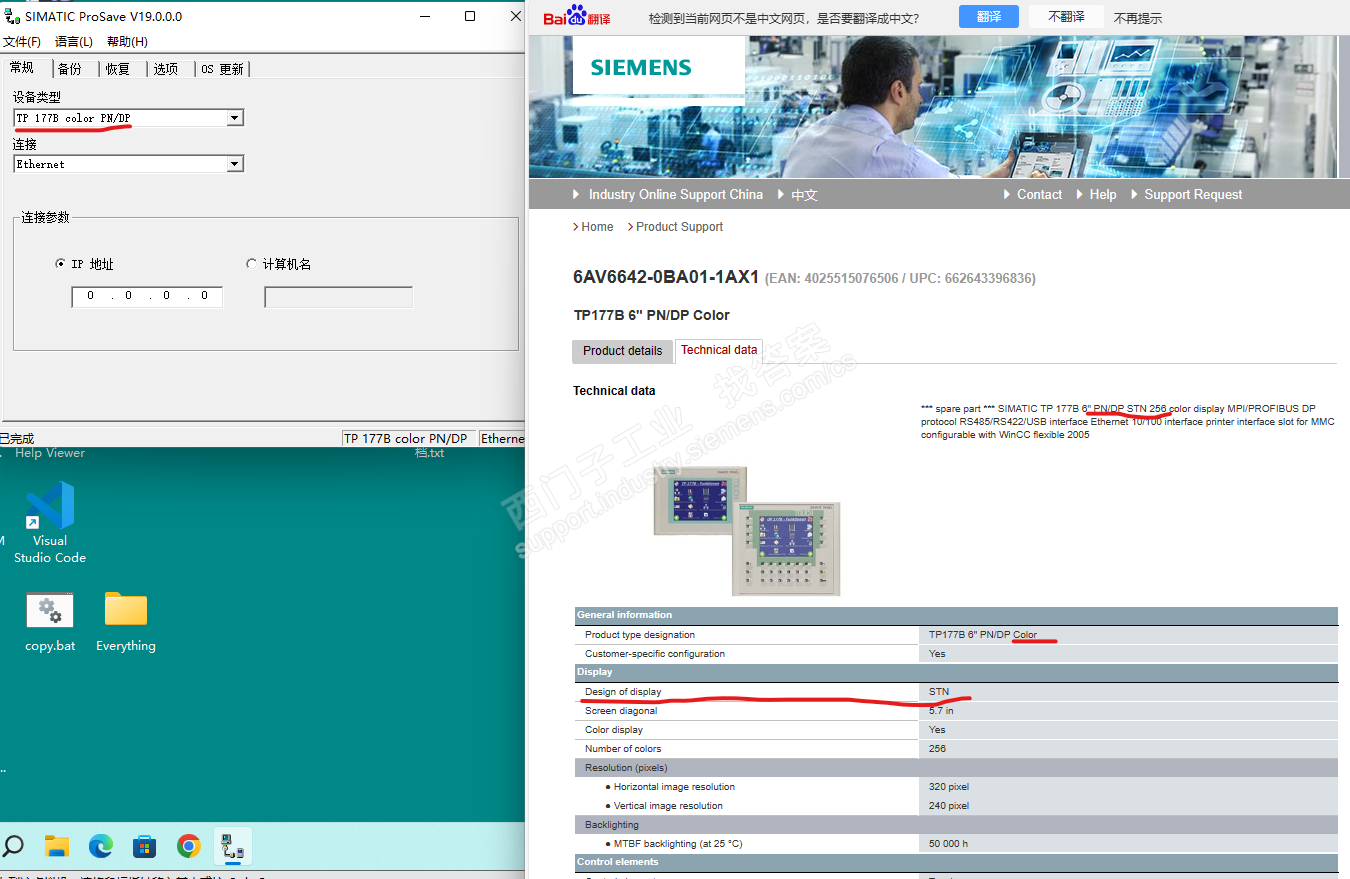Open the Contact link

pos(1039,195)
